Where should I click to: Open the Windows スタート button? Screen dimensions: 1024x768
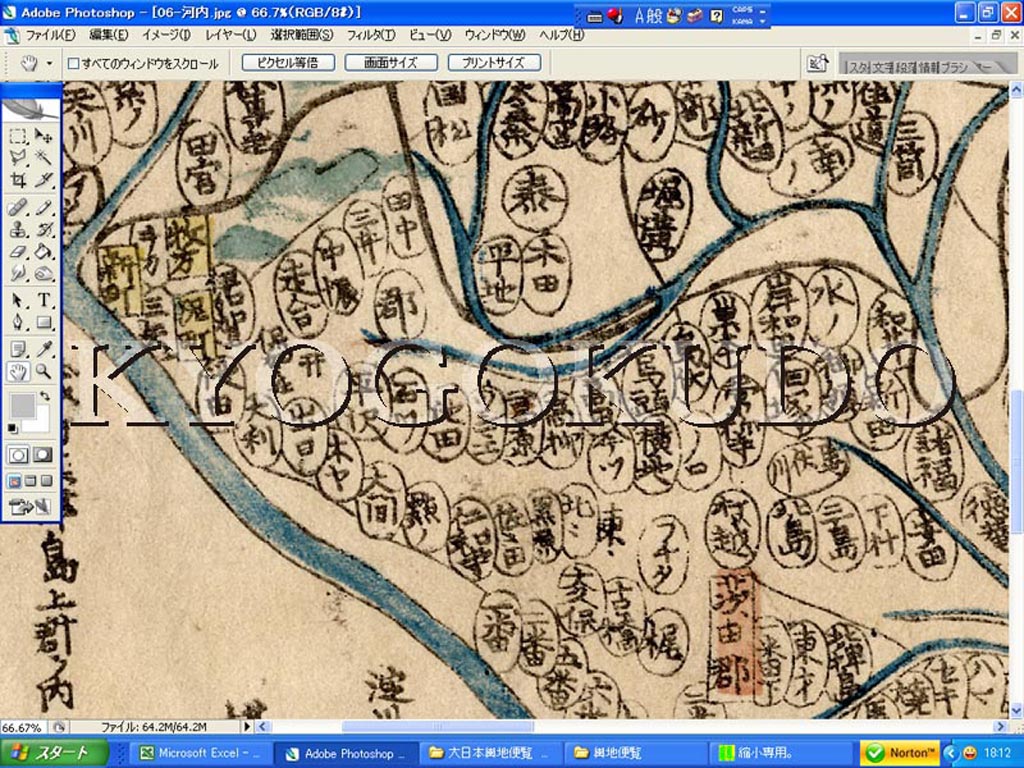coord(54,753)
